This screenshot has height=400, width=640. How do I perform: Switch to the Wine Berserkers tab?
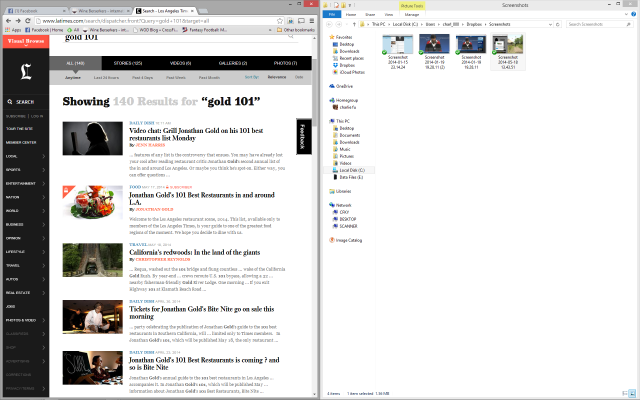[100, 11]
